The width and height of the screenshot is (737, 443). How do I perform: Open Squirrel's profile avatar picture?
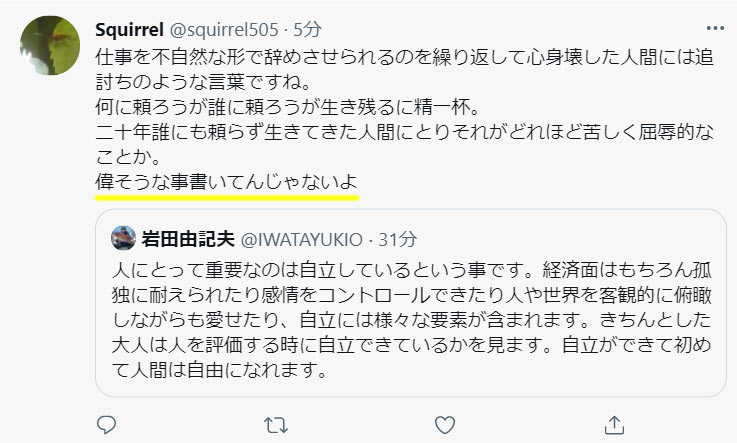click(x=50, y=46)
